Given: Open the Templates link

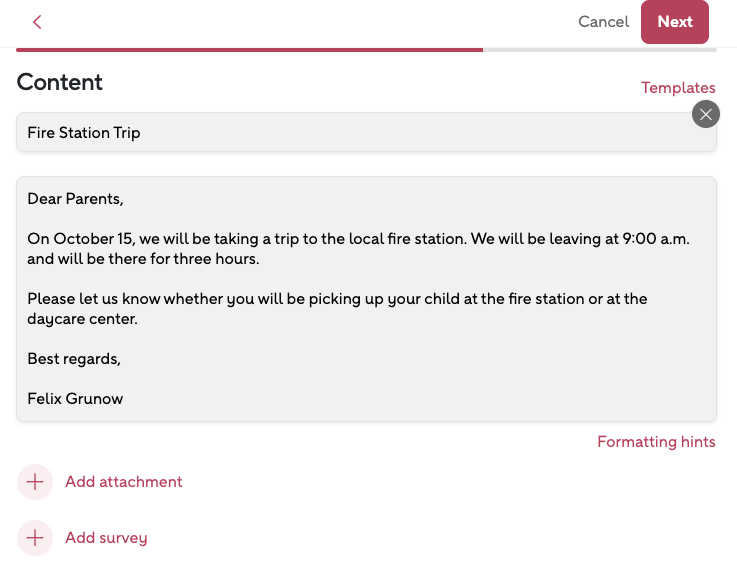Looking at the screenshot, I should tap(678, 88).
